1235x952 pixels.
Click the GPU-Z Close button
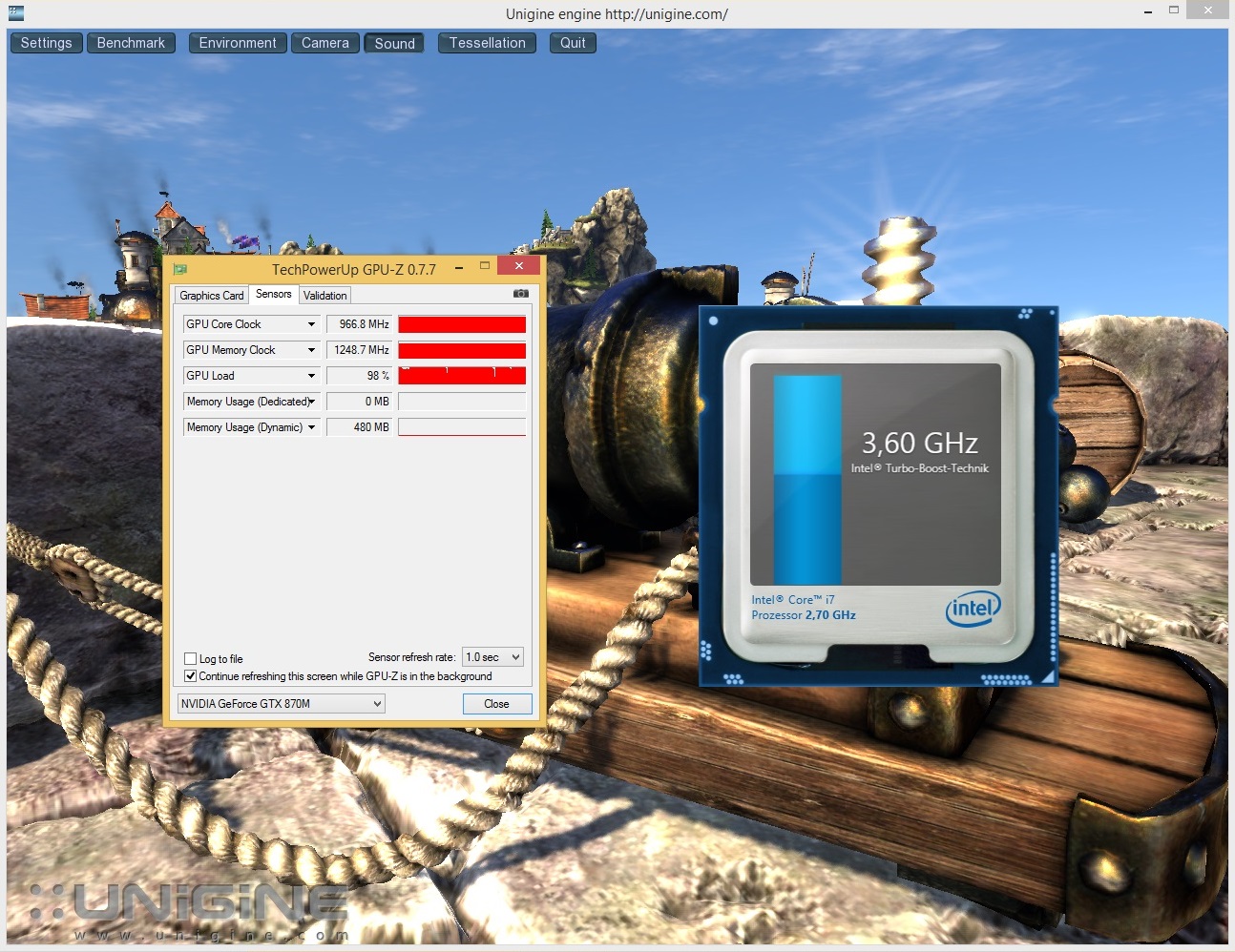496,704
